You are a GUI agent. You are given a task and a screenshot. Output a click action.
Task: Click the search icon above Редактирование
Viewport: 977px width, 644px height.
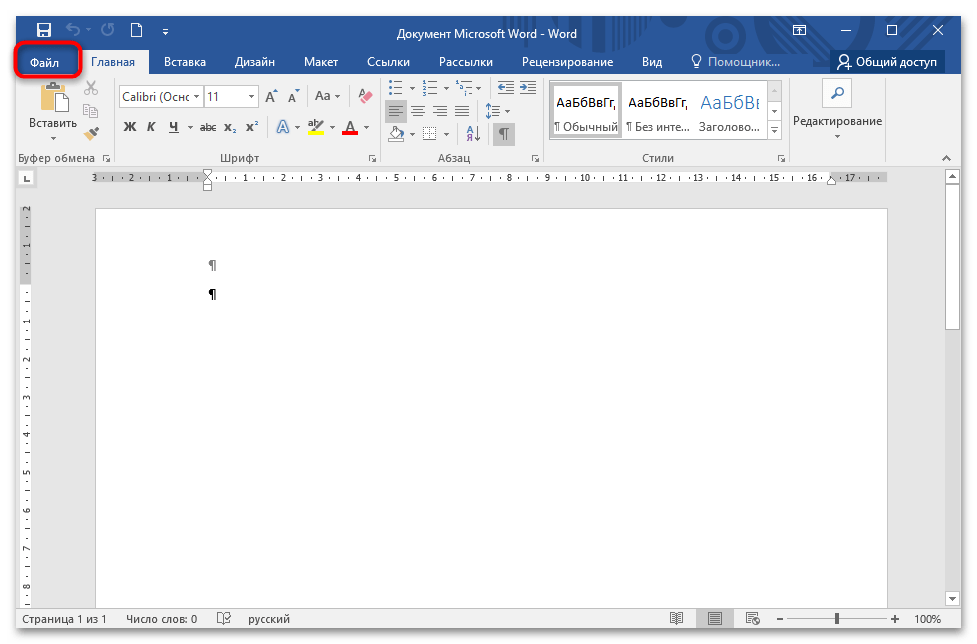(x=837, y=93)
